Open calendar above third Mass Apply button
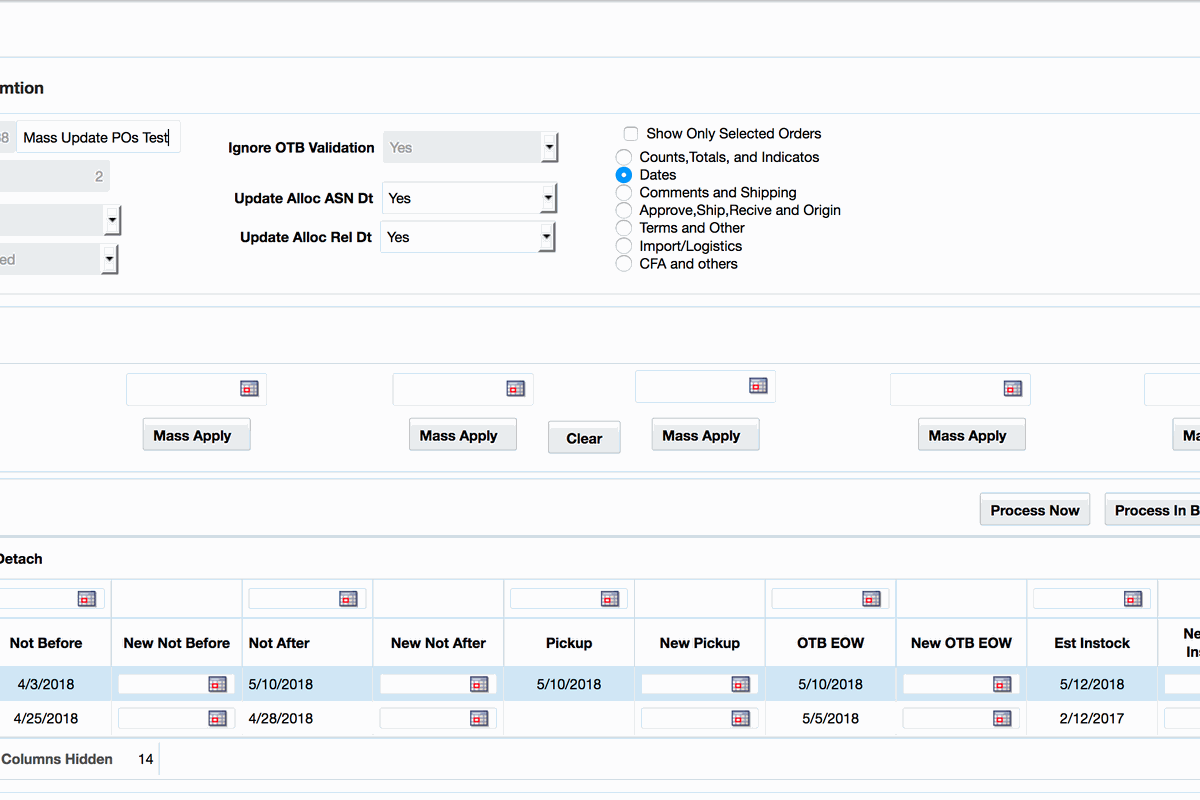The image size is (1200, 800). (x=758, y=385)
